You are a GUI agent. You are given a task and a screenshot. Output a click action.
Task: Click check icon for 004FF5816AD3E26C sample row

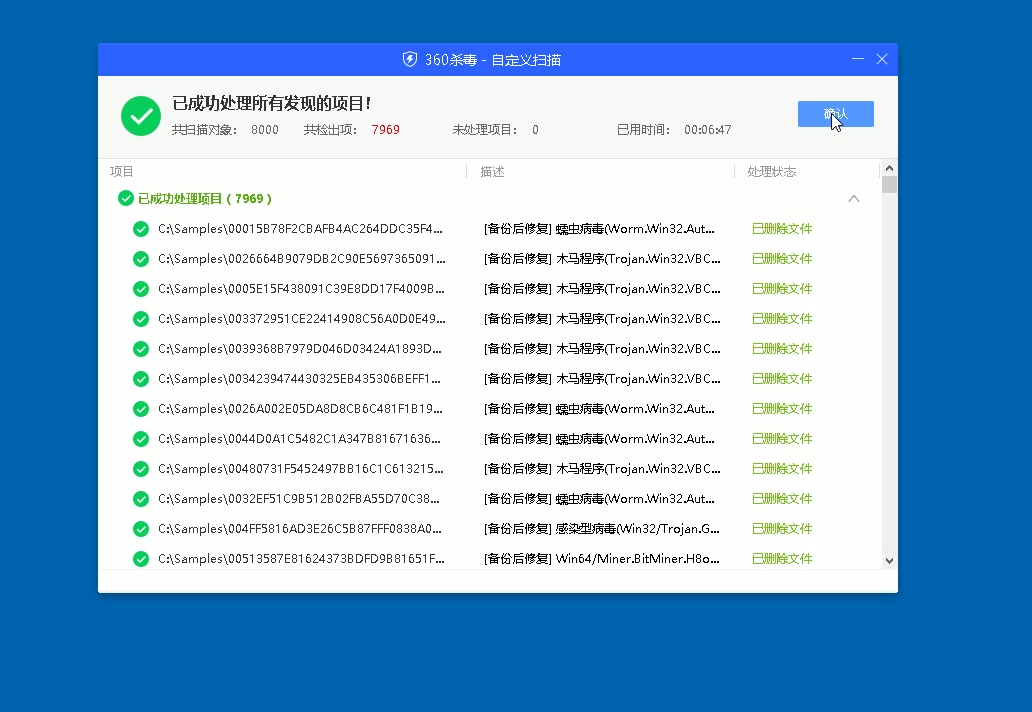(141, 529)
